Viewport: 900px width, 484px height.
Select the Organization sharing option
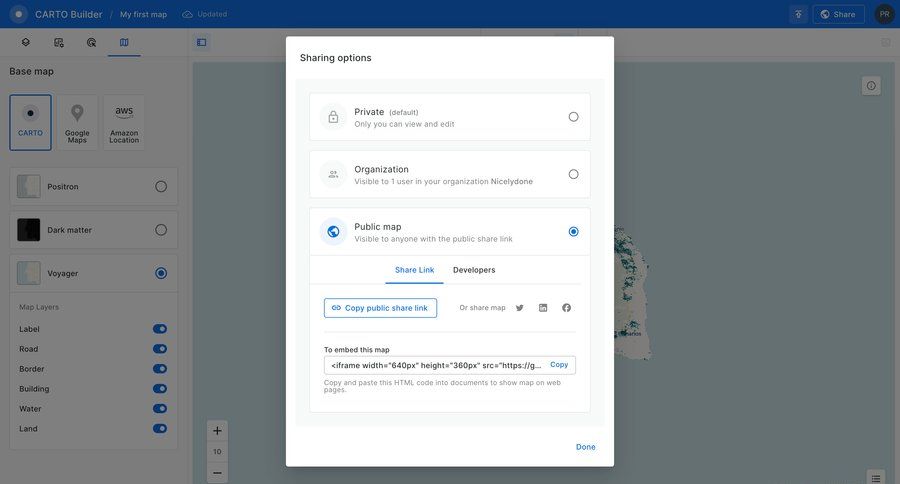[x=449, y=175]
